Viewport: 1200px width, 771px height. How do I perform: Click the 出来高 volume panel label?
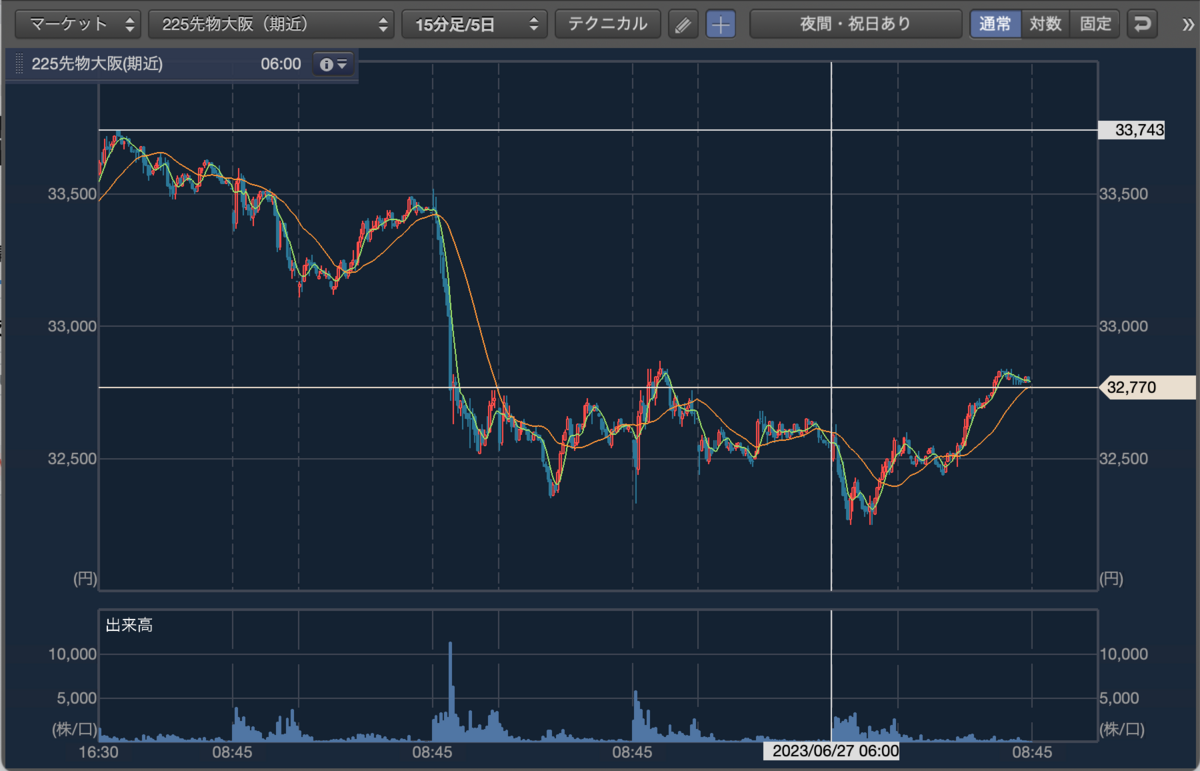pyautogui.click(x=129, y=625)
